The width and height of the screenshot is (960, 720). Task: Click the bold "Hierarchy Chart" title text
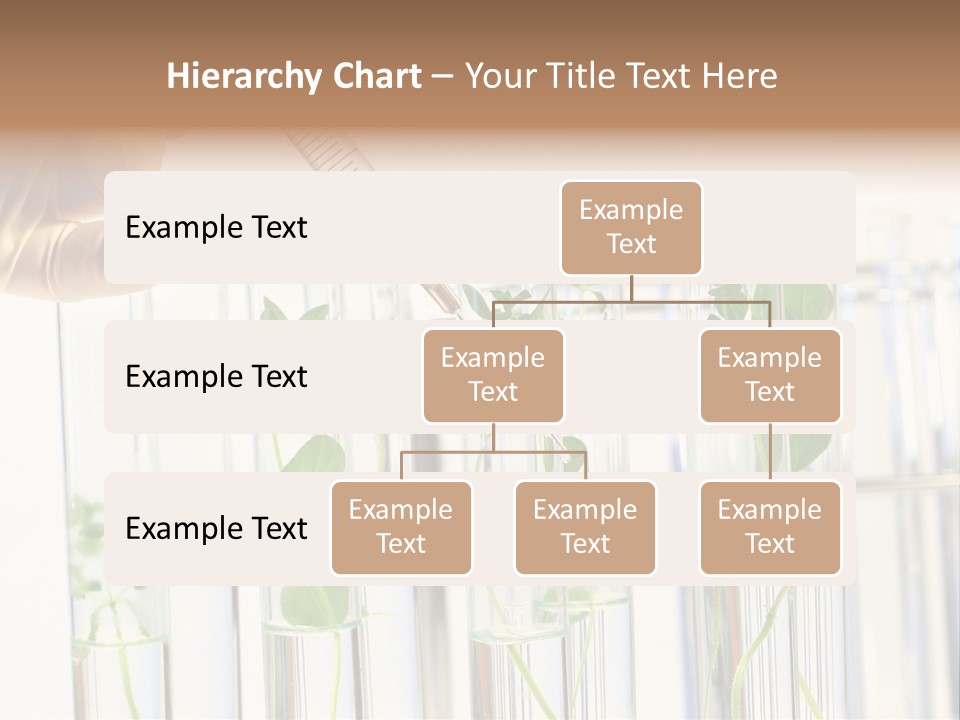click(293, 76)
